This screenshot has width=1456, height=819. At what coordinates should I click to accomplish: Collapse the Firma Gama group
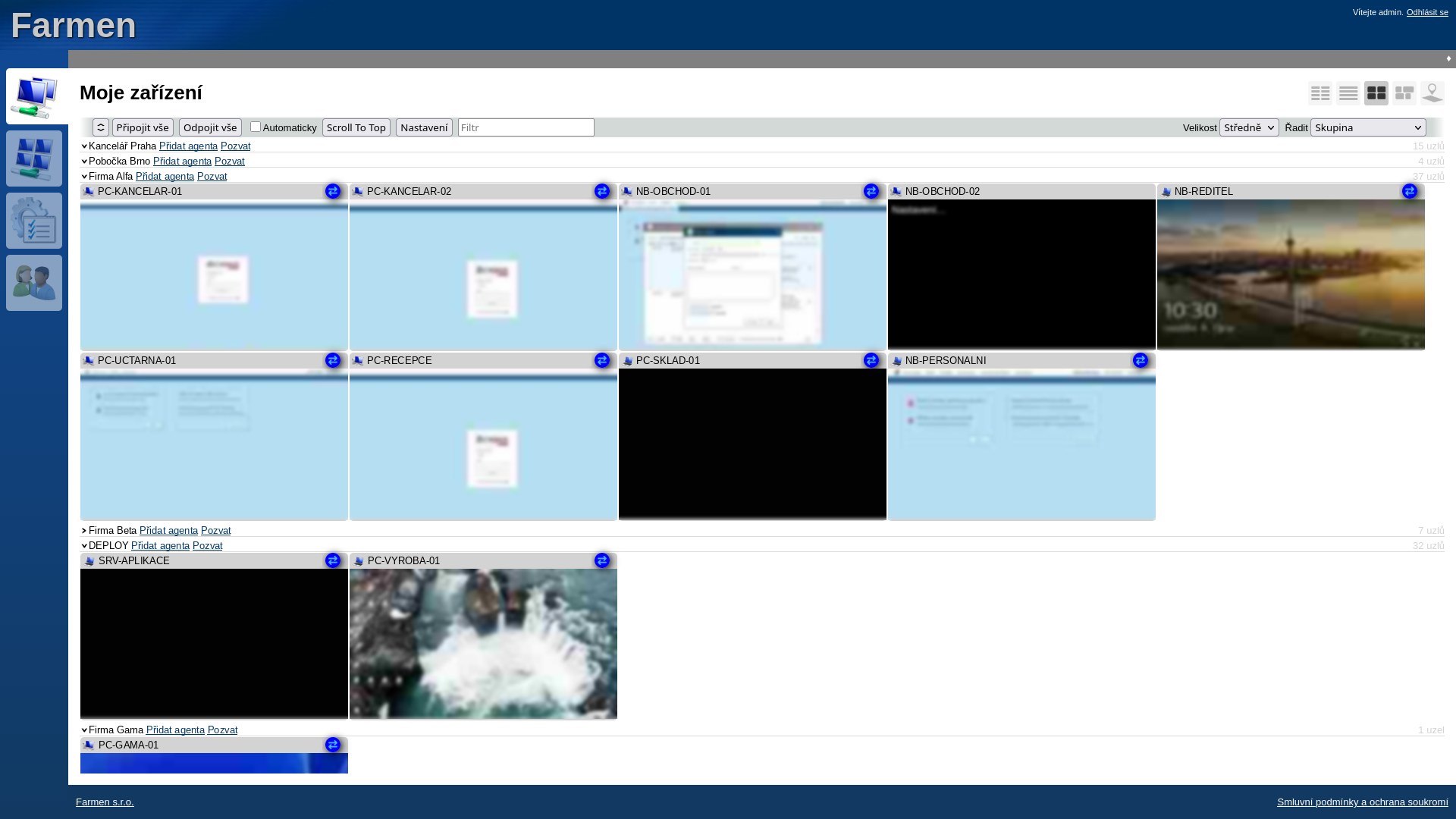coord(84,730)
